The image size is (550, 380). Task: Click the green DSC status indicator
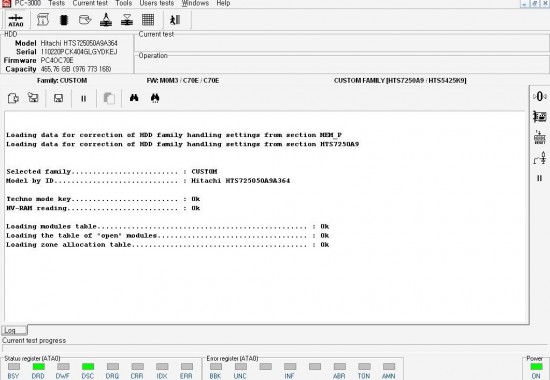88,367
